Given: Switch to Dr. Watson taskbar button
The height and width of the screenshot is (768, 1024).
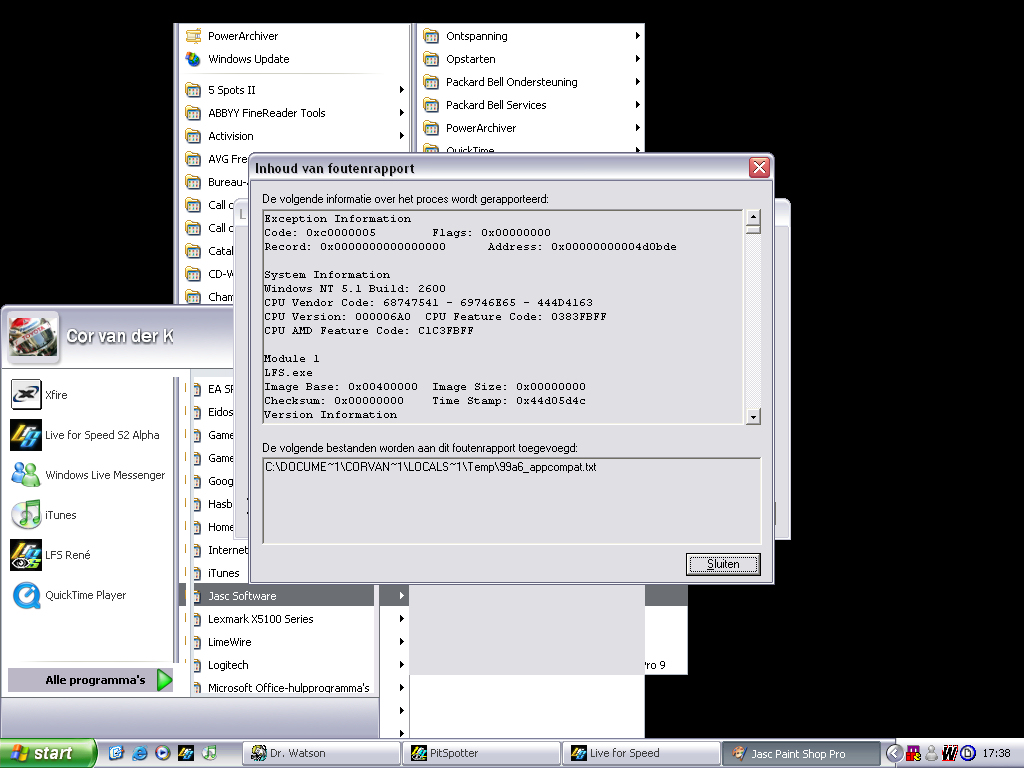Looking at the screenshot, I should pos(321,753).
